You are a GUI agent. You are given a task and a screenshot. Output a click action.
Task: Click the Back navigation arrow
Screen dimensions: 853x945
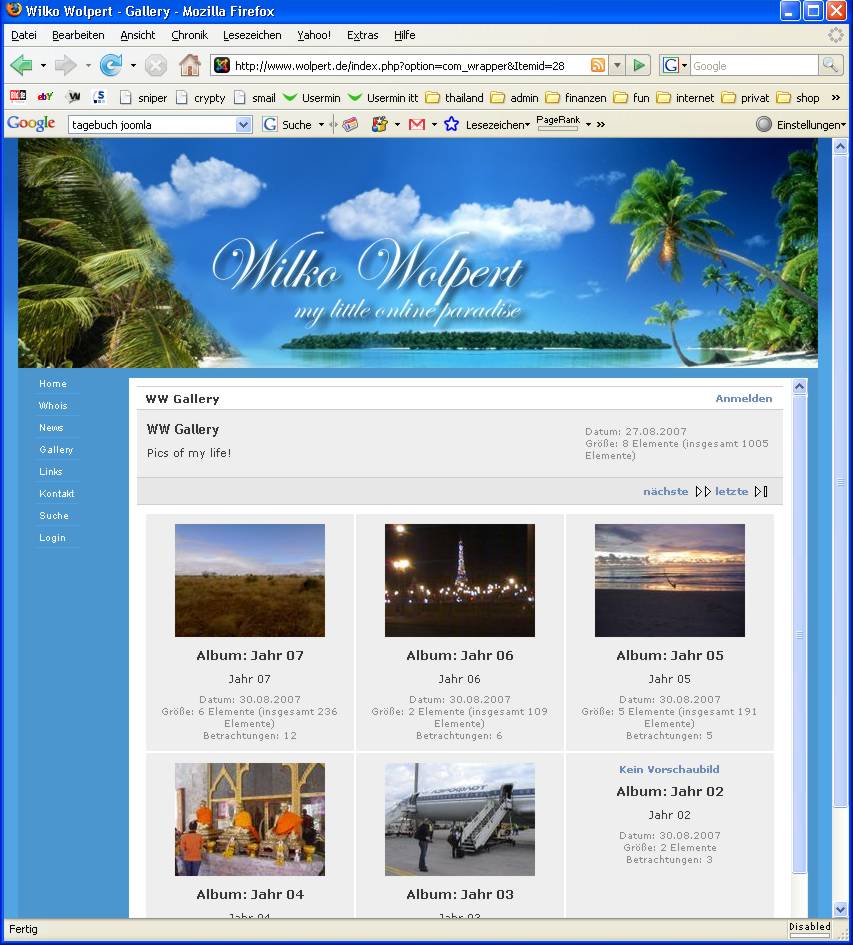[x=21, y=65]
